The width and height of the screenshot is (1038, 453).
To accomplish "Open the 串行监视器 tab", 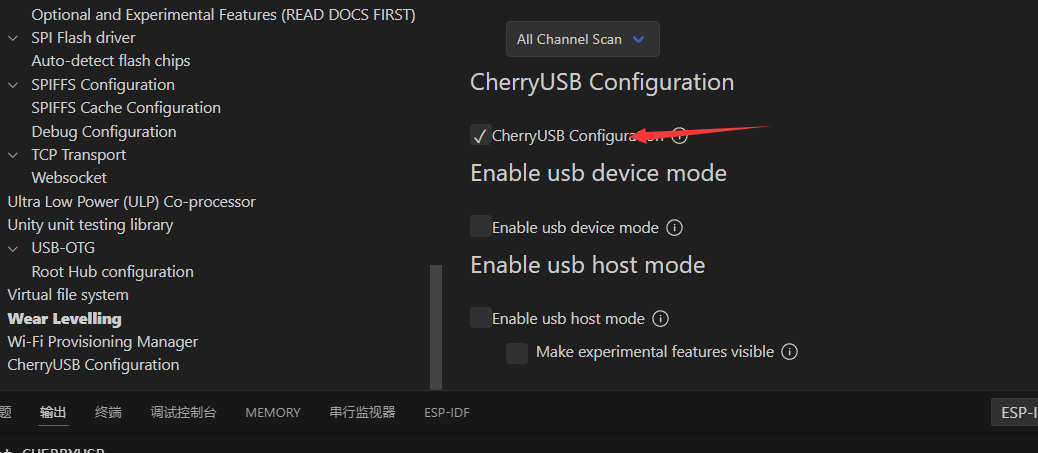I will [362, 412].
